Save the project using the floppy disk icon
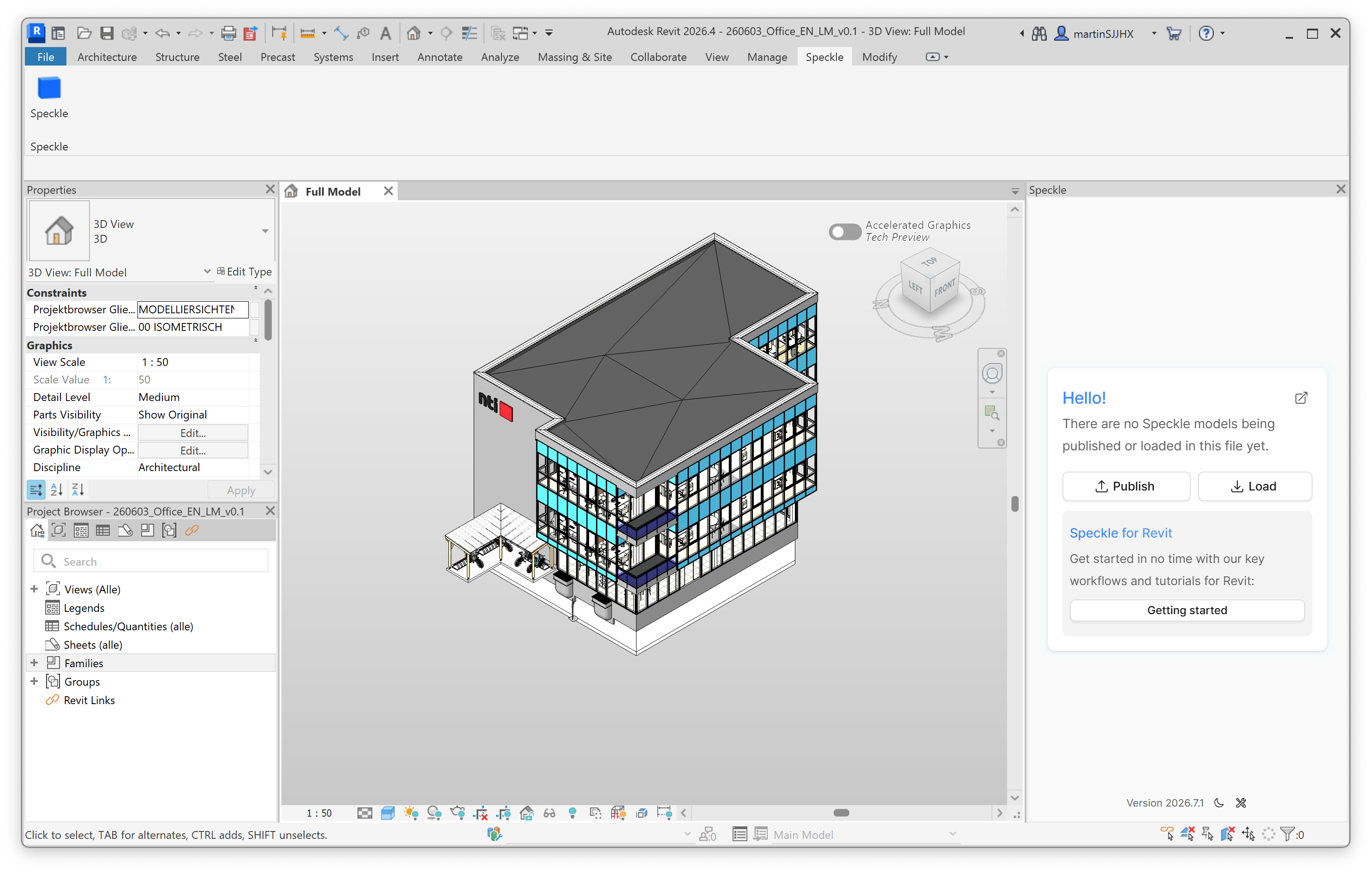 [x=107, y=33]
